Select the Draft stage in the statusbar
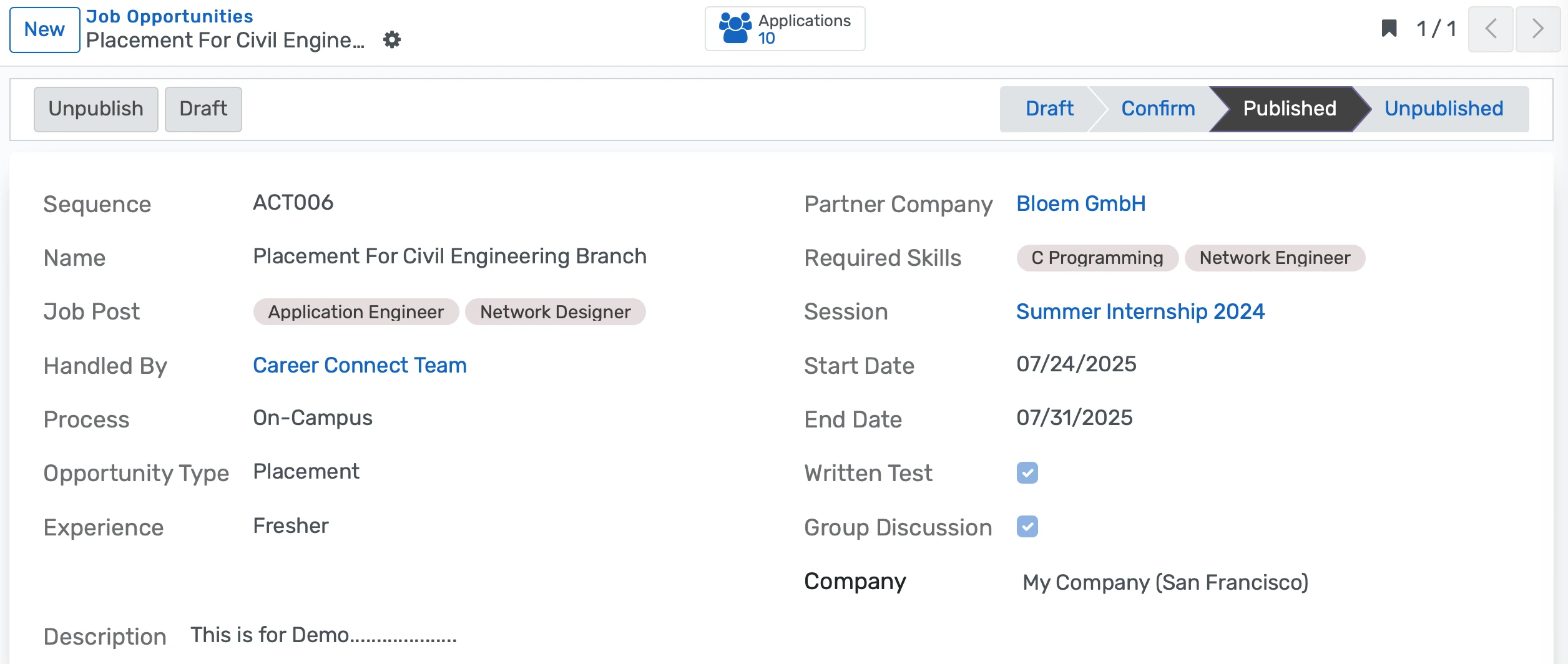Viewport: 1568px width, 664px height. (x=1049, y=109)
